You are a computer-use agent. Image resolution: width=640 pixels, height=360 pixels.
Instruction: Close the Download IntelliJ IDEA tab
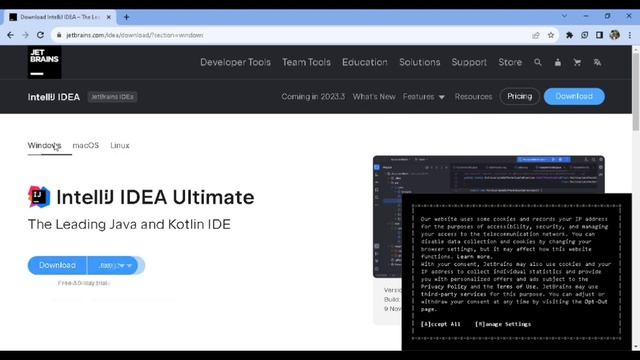tap(109, 17)
